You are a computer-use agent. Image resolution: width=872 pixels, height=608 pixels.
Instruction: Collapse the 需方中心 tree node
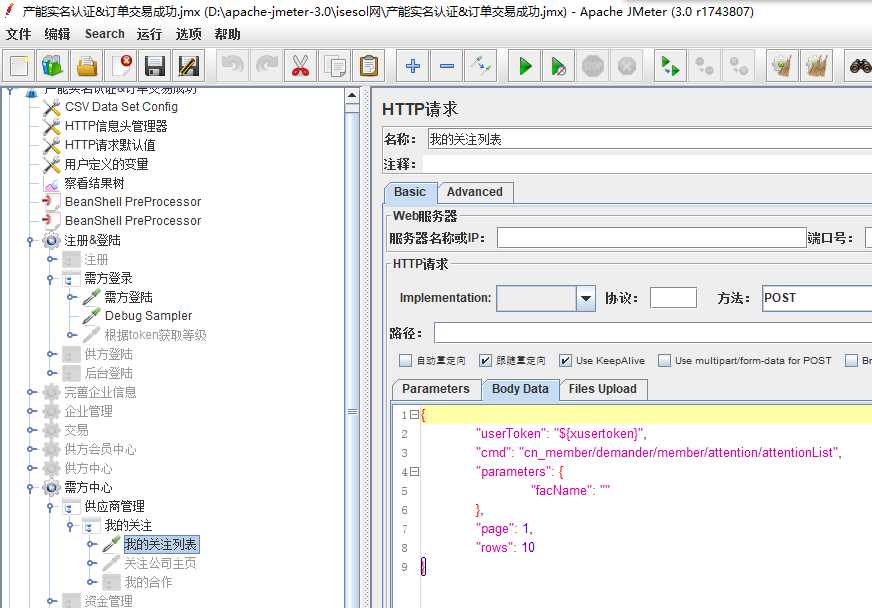(31, 488)
